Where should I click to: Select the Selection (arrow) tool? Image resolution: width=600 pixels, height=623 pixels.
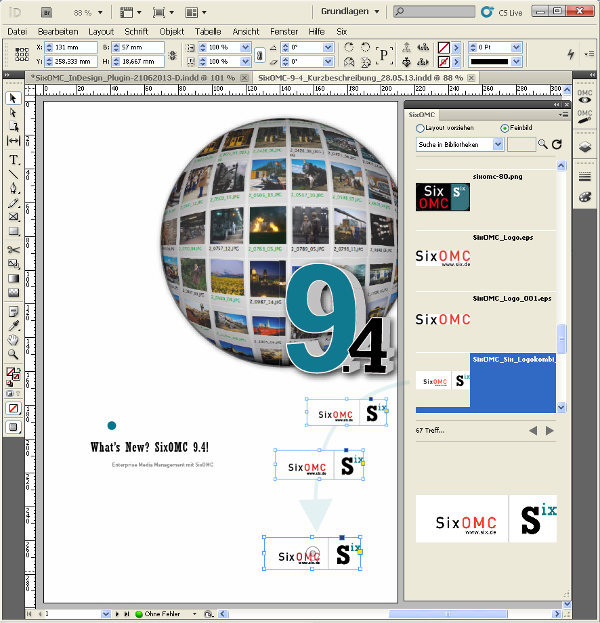pos(13,98)
